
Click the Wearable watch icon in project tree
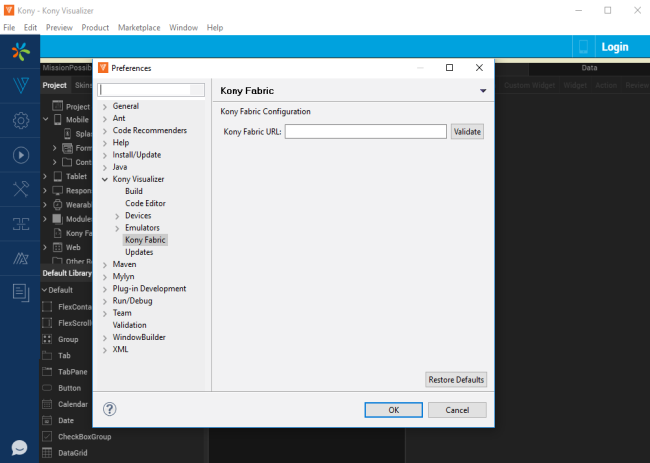[58, 205]
